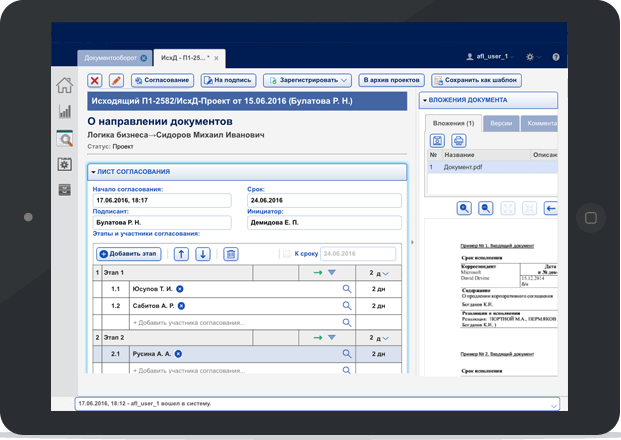
Task: Open Этап 1 blue triangle dropdown
Action: pos(332,272)
